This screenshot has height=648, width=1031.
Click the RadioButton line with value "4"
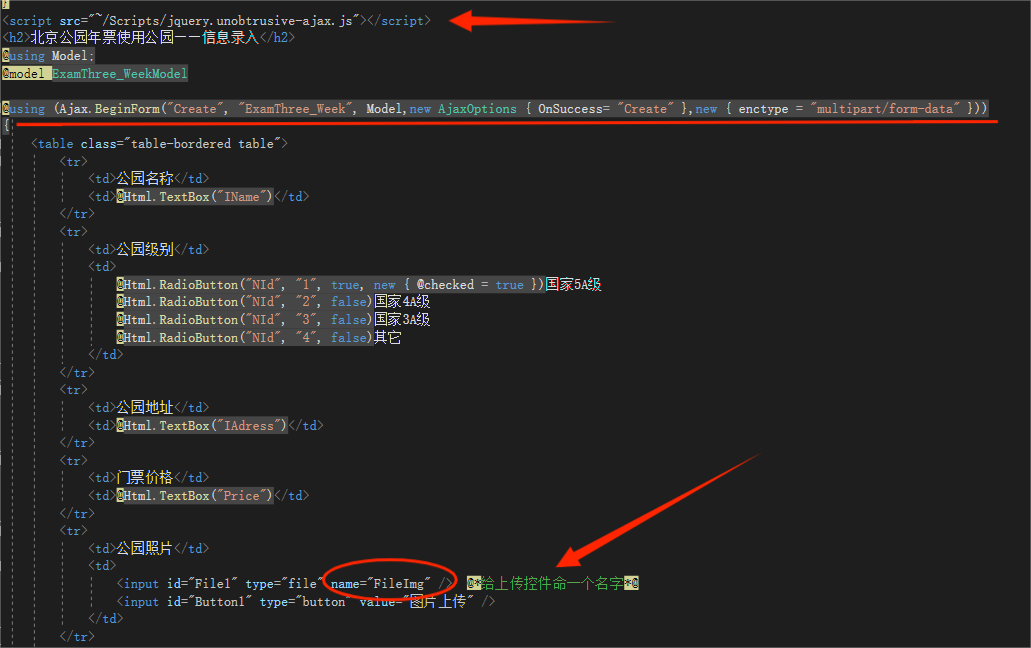pyautogui.click(x=245, y=337)
